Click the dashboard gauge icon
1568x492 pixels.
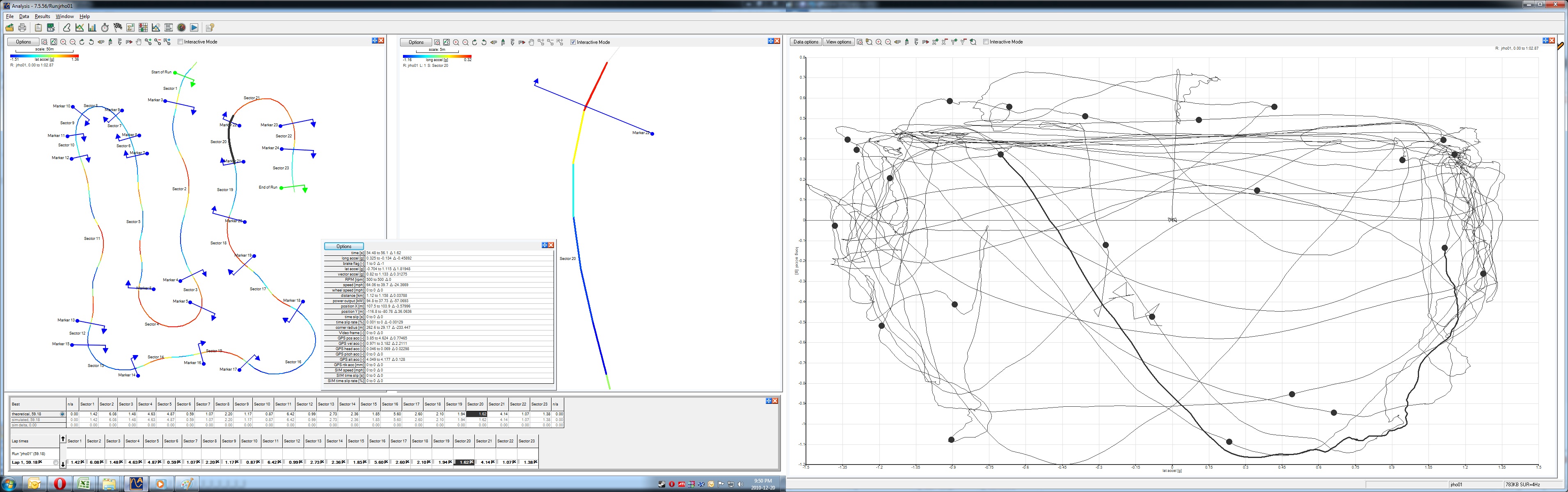tap(181, 27)
